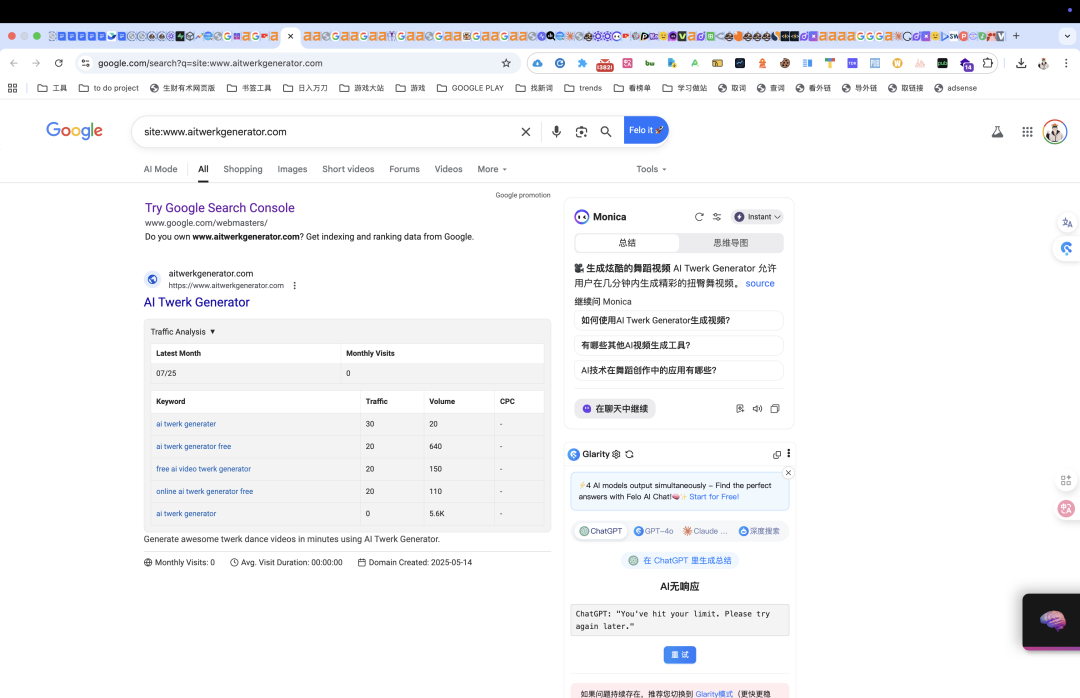Expand the Instant model dropdown
The height and width of the screenshot is (698, 1080).
[x=757, y=216]
